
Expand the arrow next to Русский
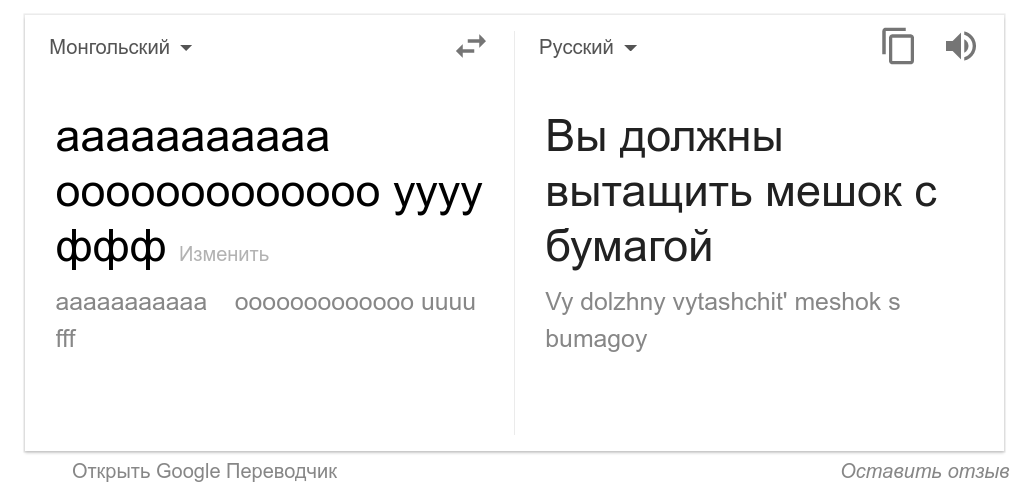pyautogui.click(x=630, y=47)
